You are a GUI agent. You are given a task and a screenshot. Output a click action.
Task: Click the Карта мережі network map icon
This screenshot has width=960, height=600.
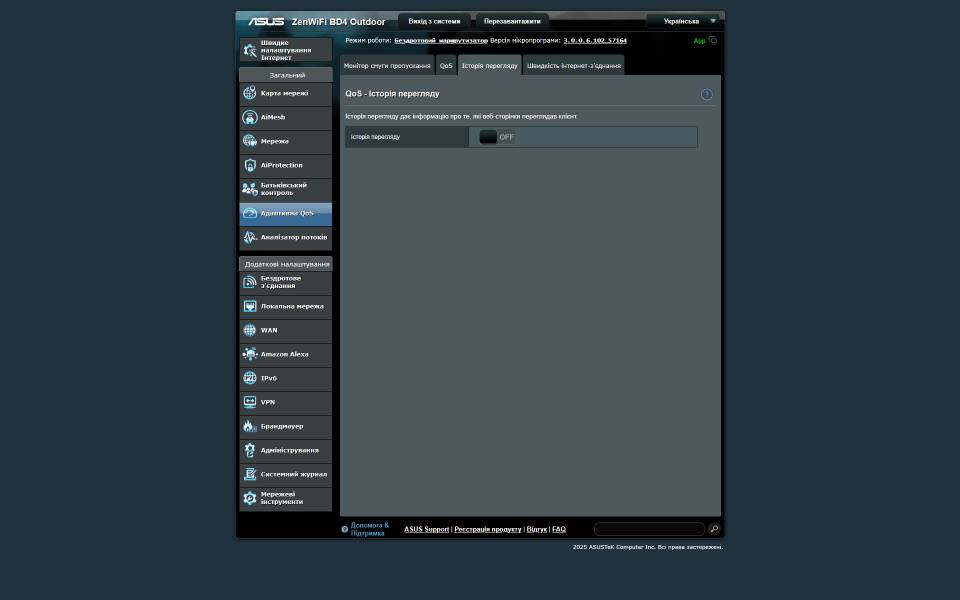(250, 93)
